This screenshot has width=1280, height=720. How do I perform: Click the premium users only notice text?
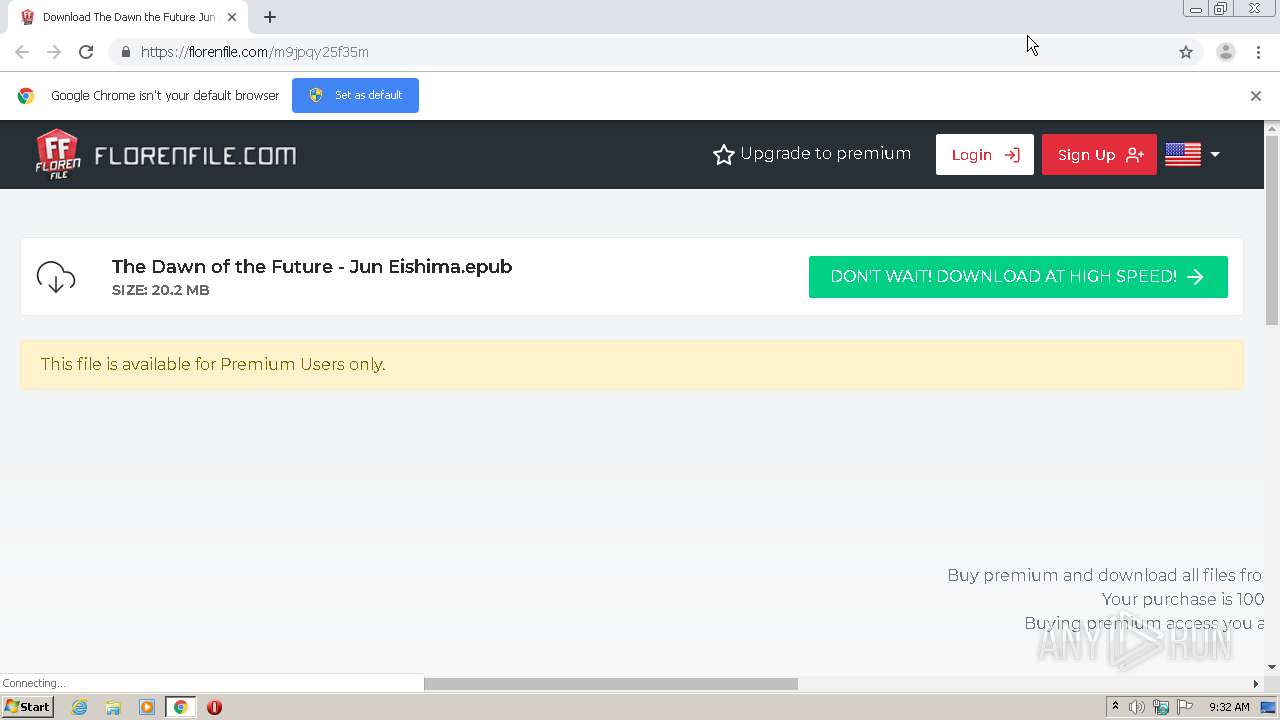click(213, 364)
